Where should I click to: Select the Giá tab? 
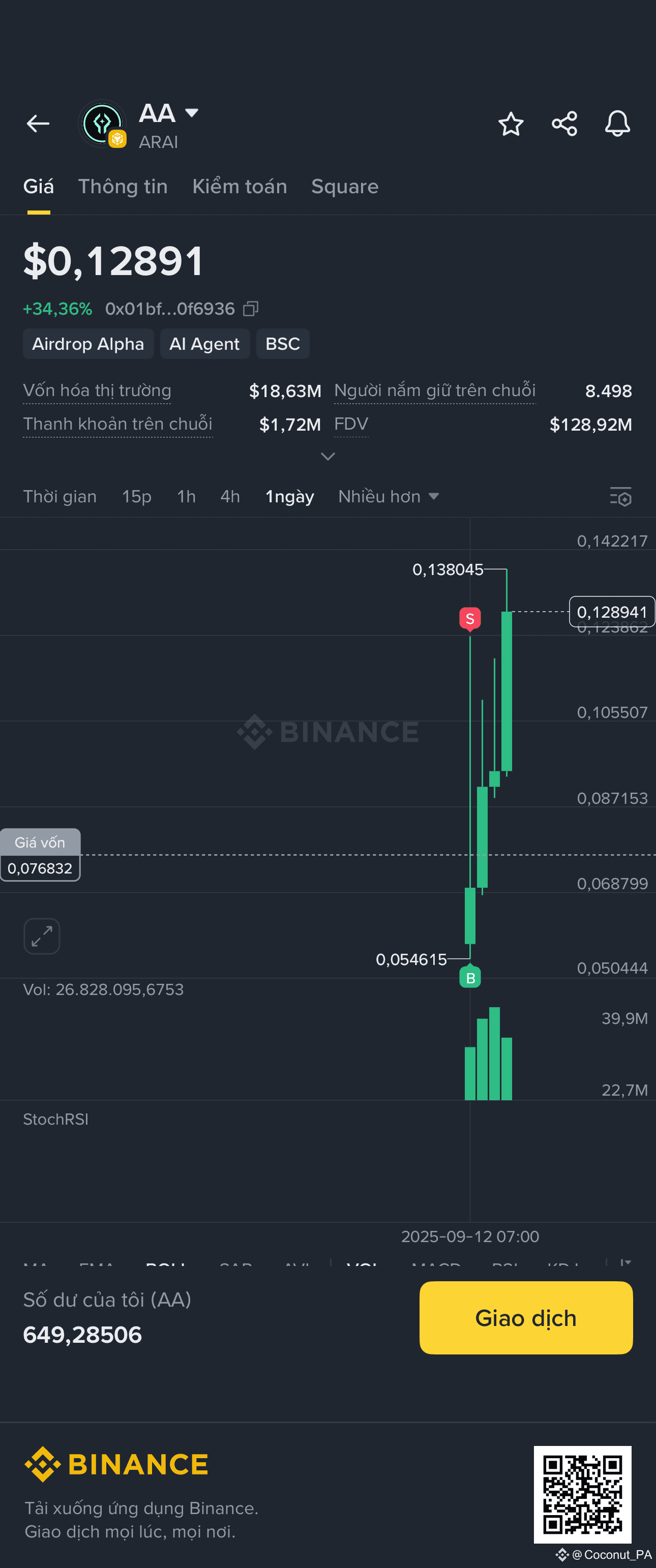[38, 186]
